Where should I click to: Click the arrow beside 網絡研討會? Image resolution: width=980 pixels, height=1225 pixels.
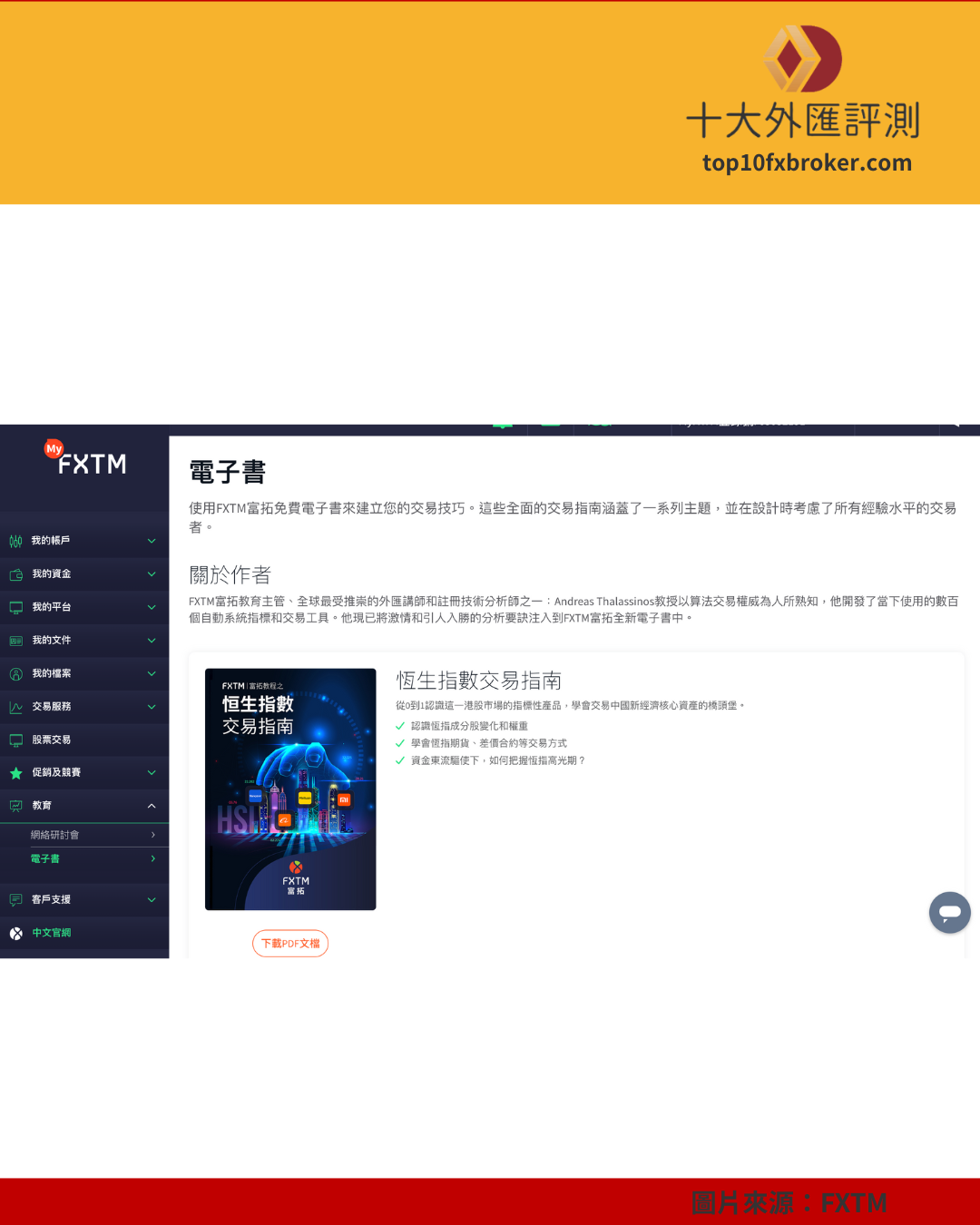(x=153, y=835)
